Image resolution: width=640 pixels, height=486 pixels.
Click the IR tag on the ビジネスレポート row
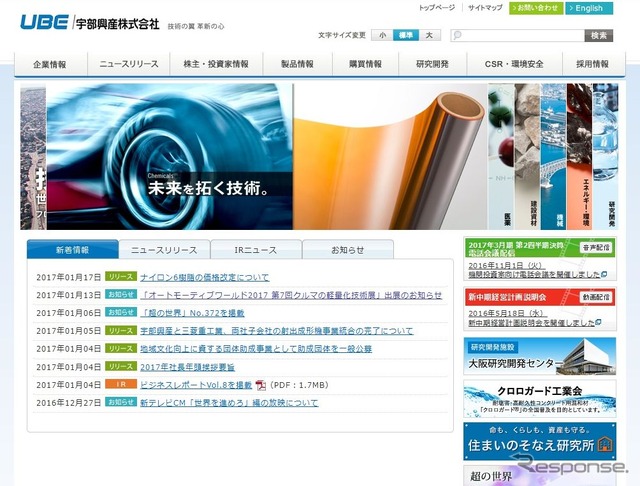point(121,384)
